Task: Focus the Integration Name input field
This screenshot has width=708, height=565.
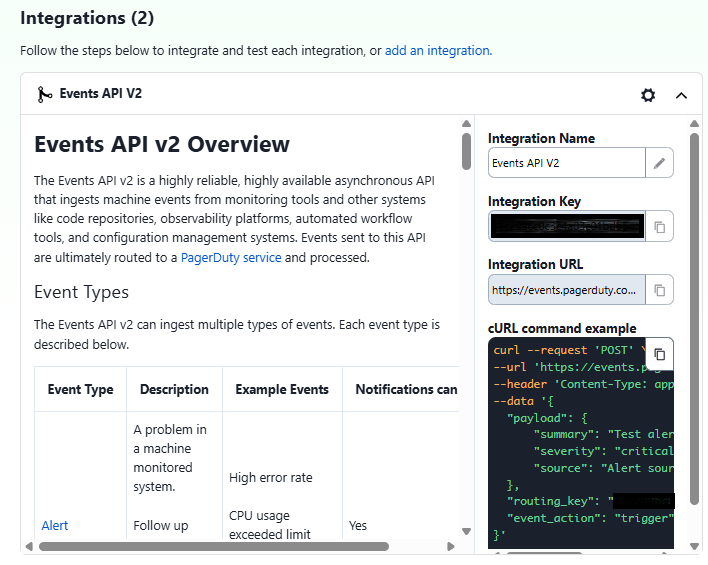Action: pos(567,163)
